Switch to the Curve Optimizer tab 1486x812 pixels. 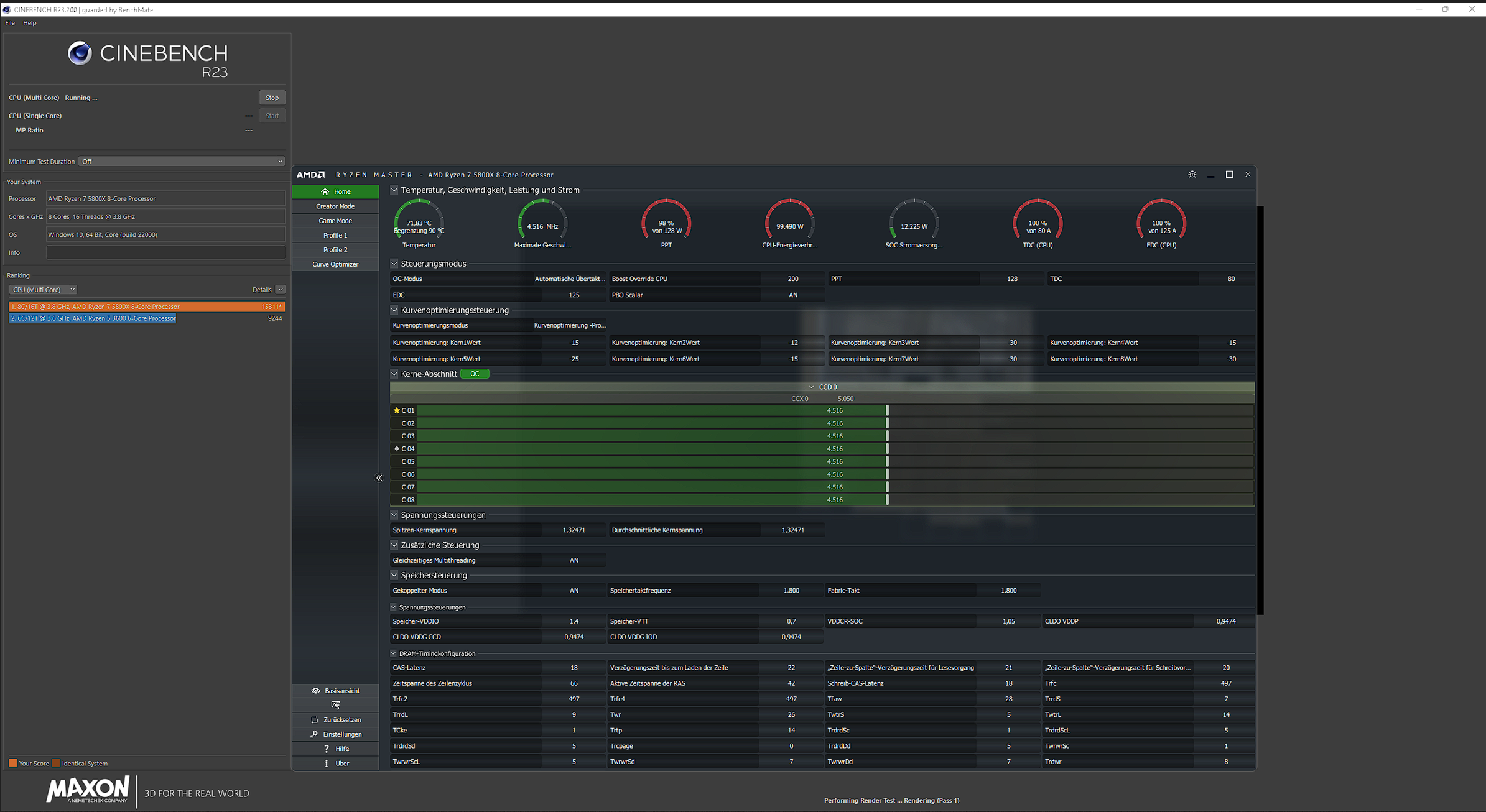click(335, 264)
